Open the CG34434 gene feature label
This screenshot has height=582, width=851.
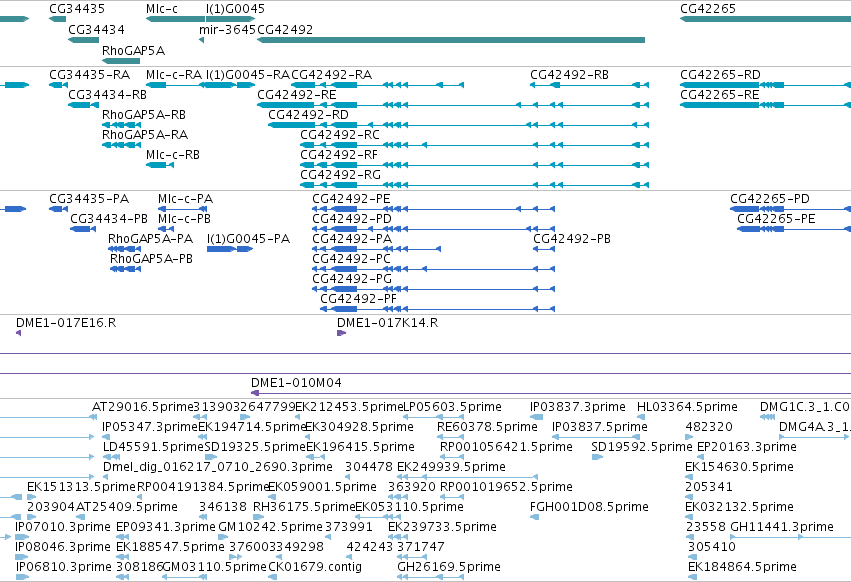click(x=96, y=29)
